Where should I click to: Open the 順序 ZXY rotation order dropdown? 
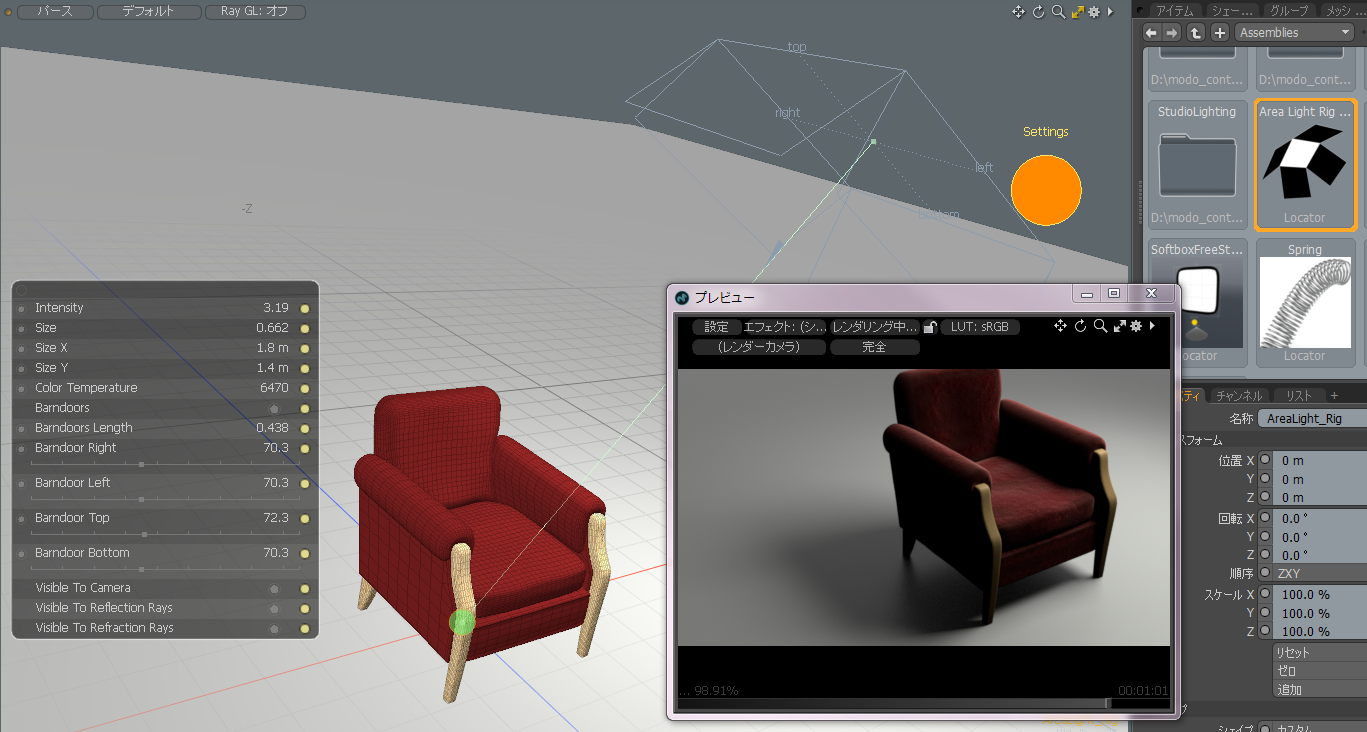pyautogui.click(x=1318, y=574)
